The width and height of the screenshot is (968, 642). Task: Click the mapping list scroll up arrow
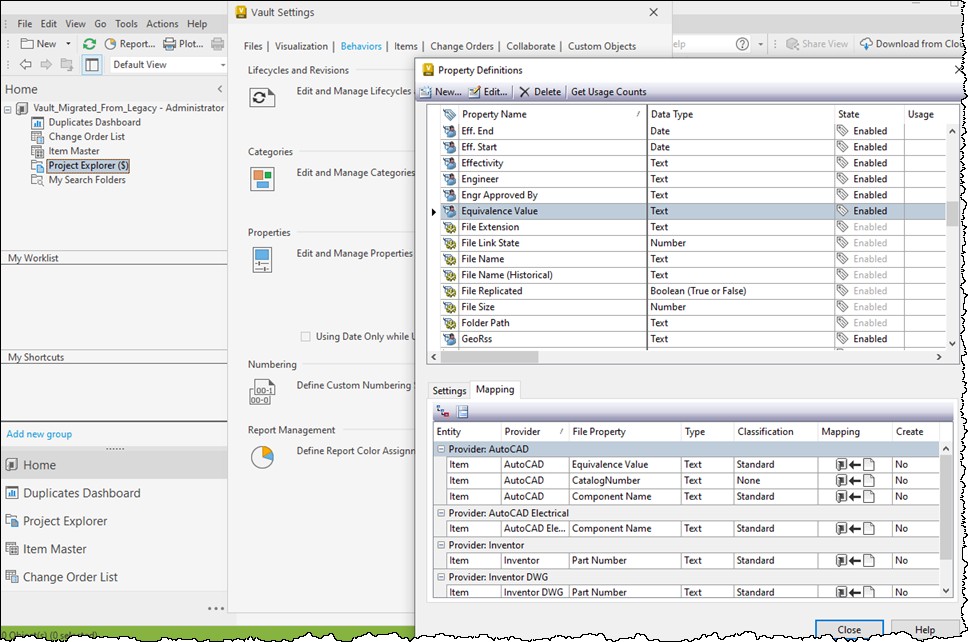[946, 449]
